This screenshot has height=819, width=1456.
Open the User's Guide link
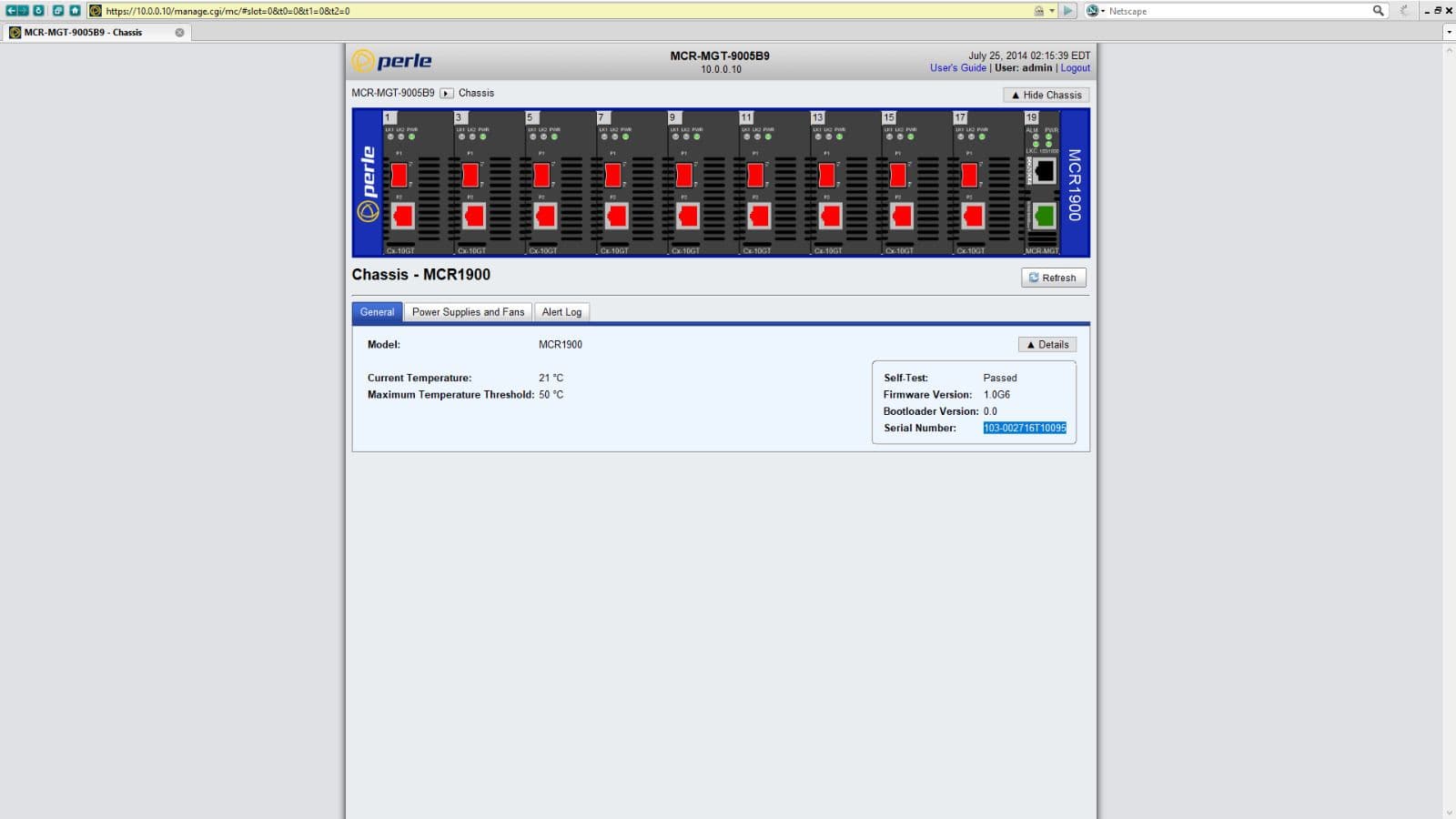tap(957, 67)
